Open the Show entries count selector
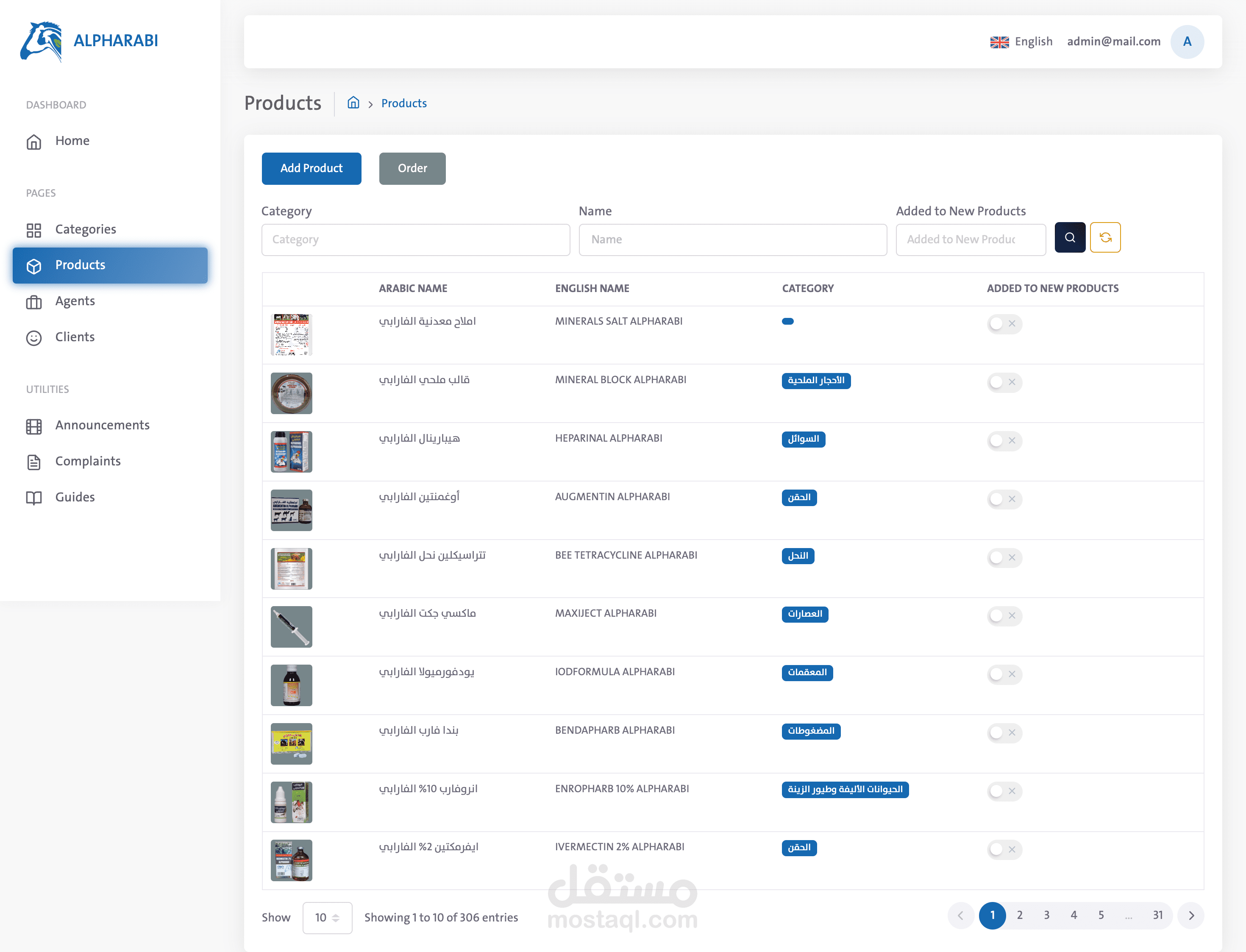Viewport: 1246px width, 952px height. click(327, 917)
